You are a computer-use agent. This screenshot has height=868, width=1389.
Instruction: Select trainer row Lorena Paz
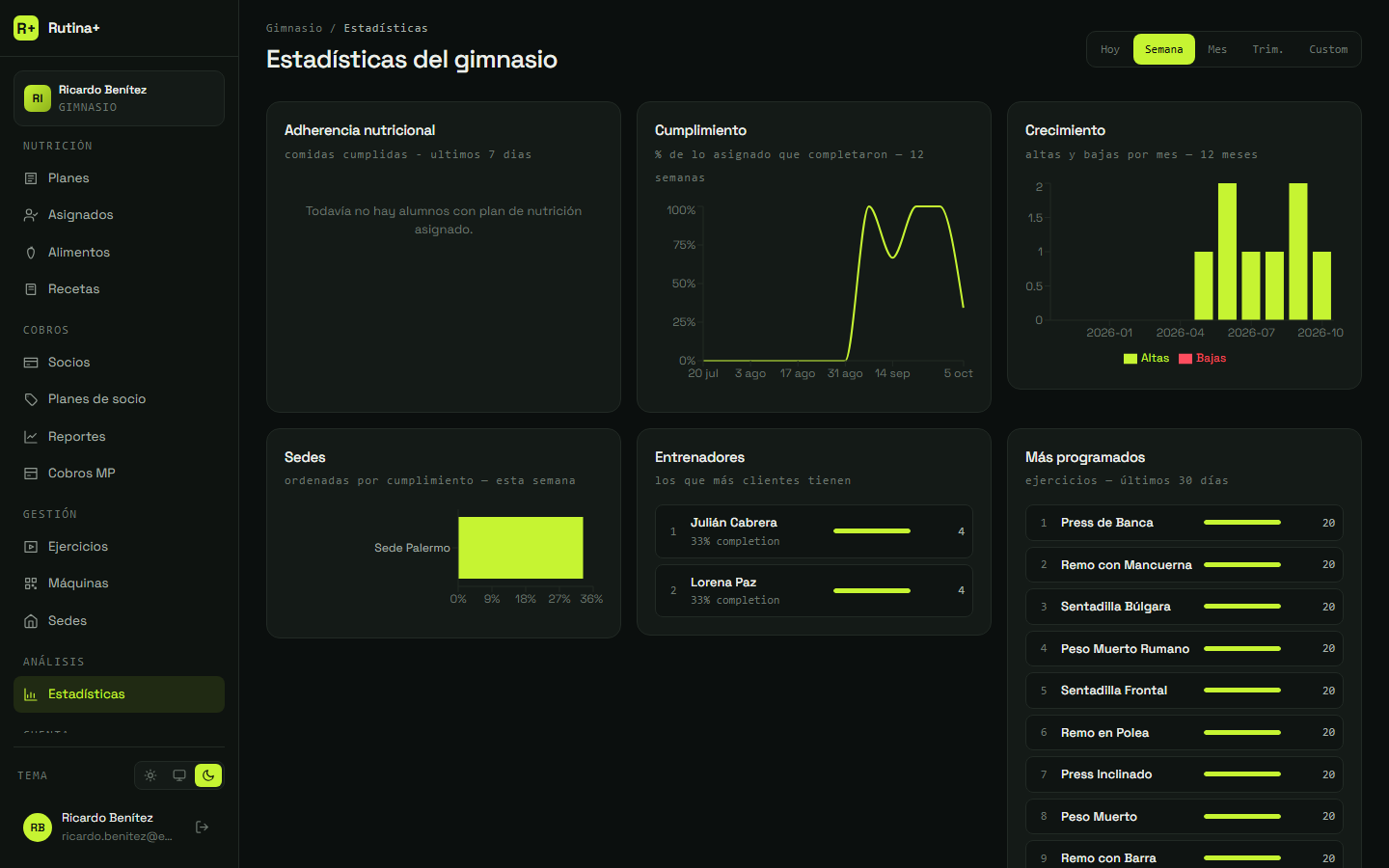[x=814, y=590]
